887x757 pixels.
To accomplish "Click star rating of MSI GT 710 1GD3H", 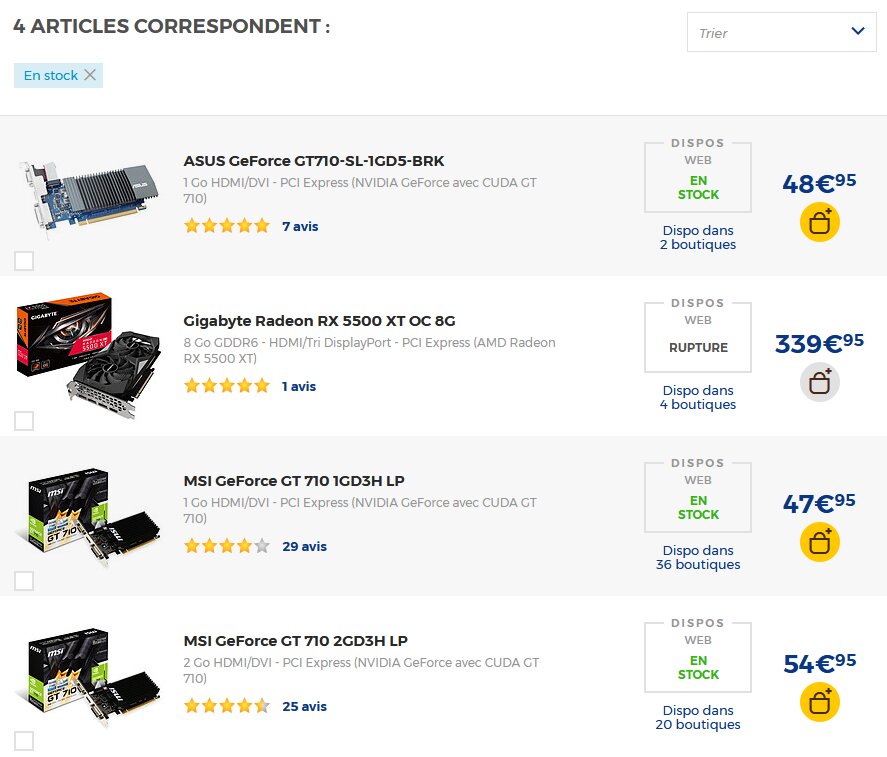I will tap(227, 546).
